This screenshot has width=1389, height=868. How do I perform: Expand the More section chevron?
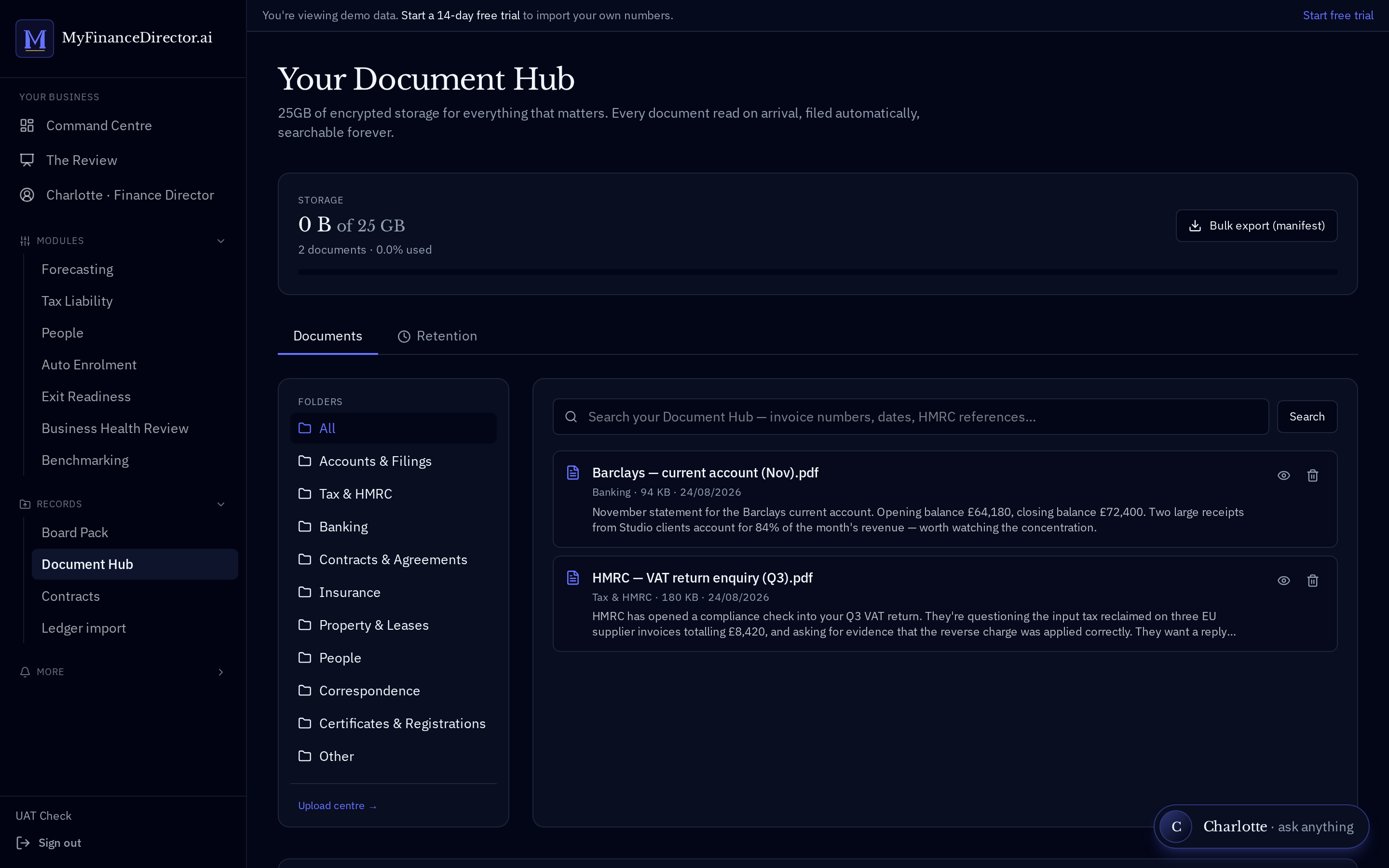pos(221,672)
